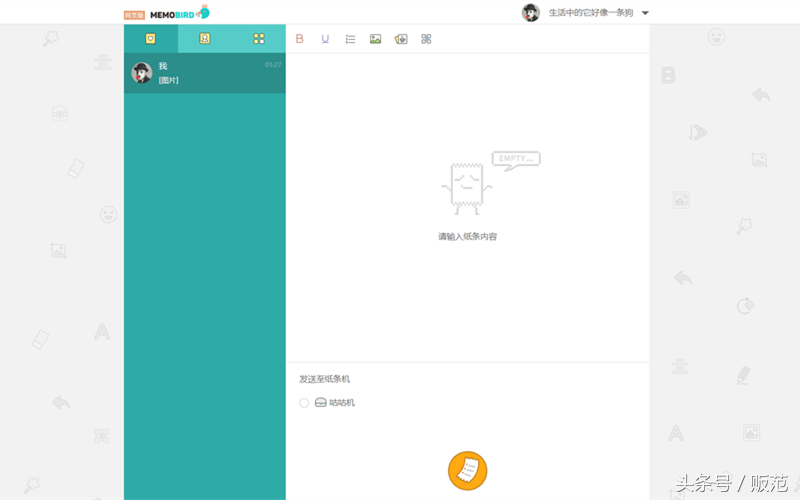Click the user profile avatar at top
The width and height of the screenshot is (800, 500).
pos(531,13)
